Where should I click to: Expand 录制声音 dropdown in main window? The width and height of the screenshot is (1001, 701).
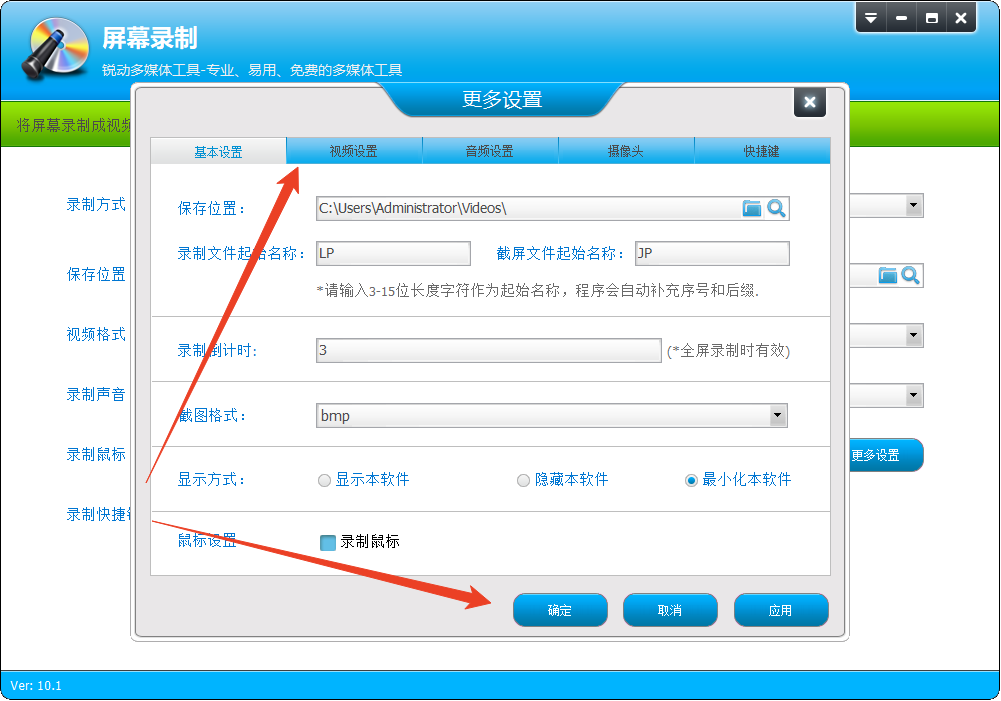(x=914, y=395)
